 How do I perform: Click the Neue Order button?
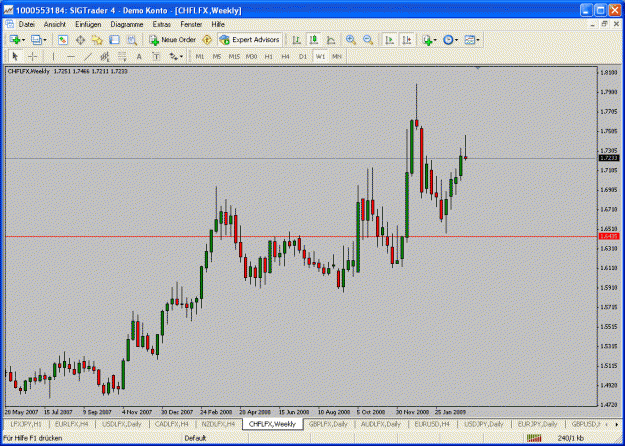click(173, 40)
